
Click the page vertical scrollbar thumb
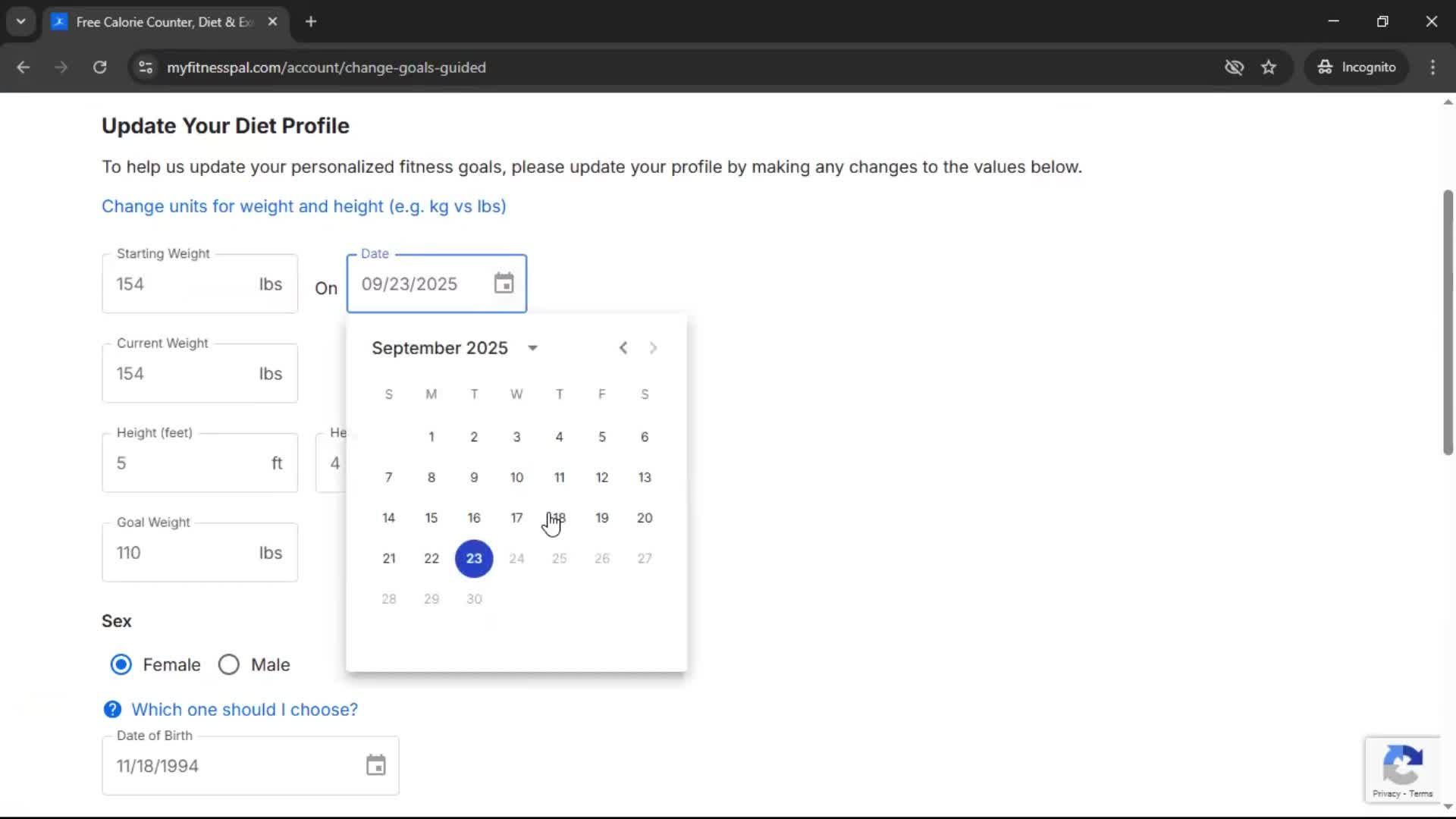tap(1448, 322)
